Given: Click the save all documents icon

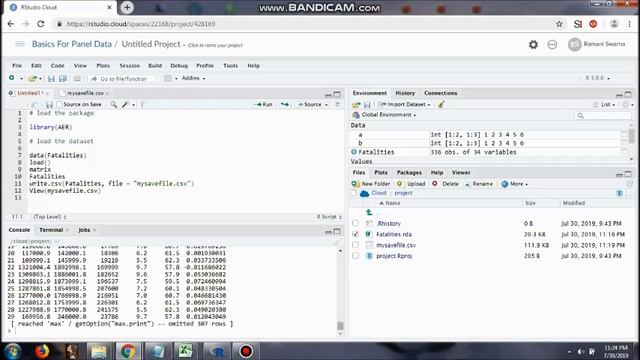Looking at the screenshot, I should 62,78.
